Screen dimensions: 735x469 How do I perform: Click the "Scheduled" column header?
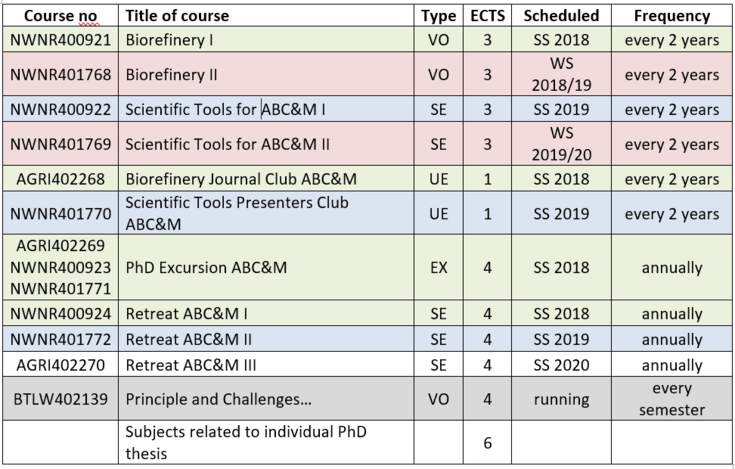(561, 16)
